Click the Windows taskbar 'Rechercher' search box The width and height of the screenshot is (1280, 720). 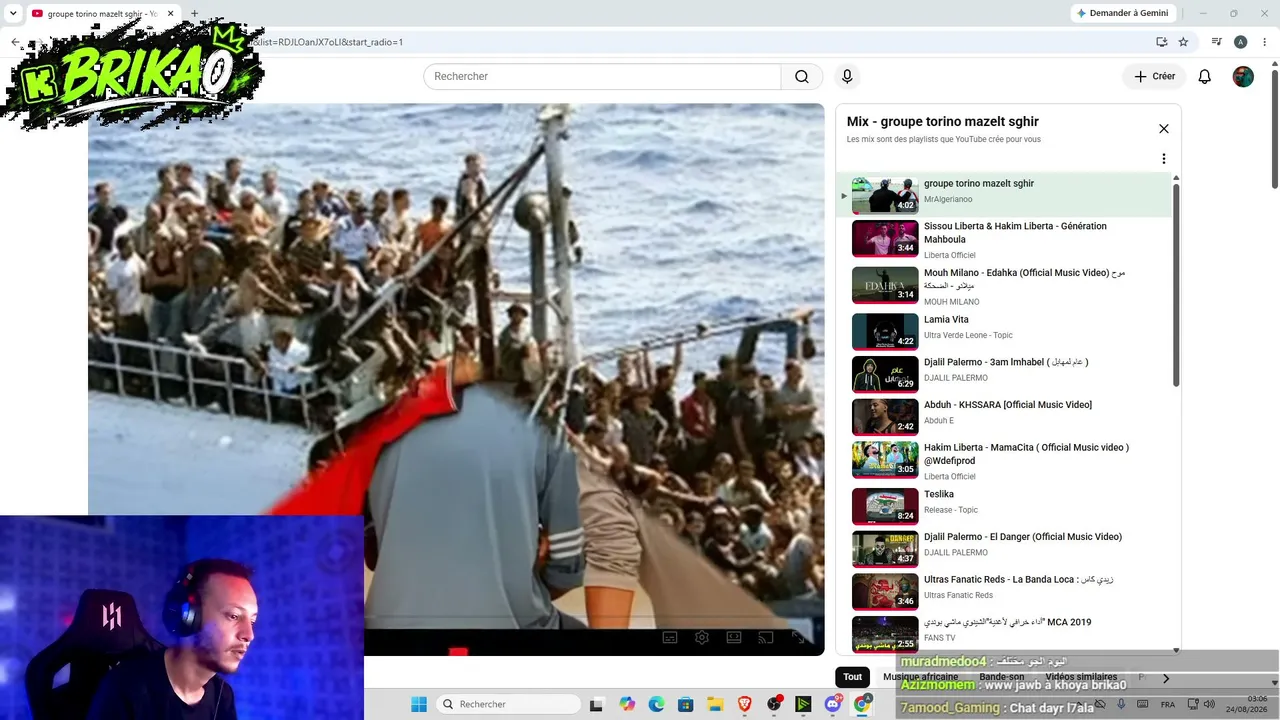coord(508,704)
